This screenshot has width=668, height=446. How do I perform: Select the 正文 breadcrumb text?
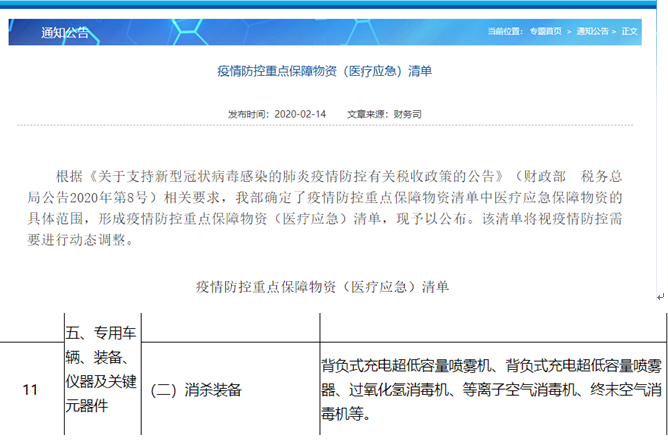click(629, 31)
